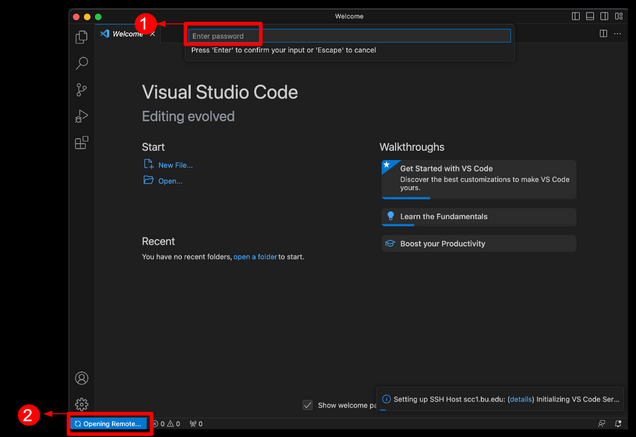This screenshot has height=437, width=636.
Task: Click the Walkthroughs heading
Action: [x=412, y=147]
